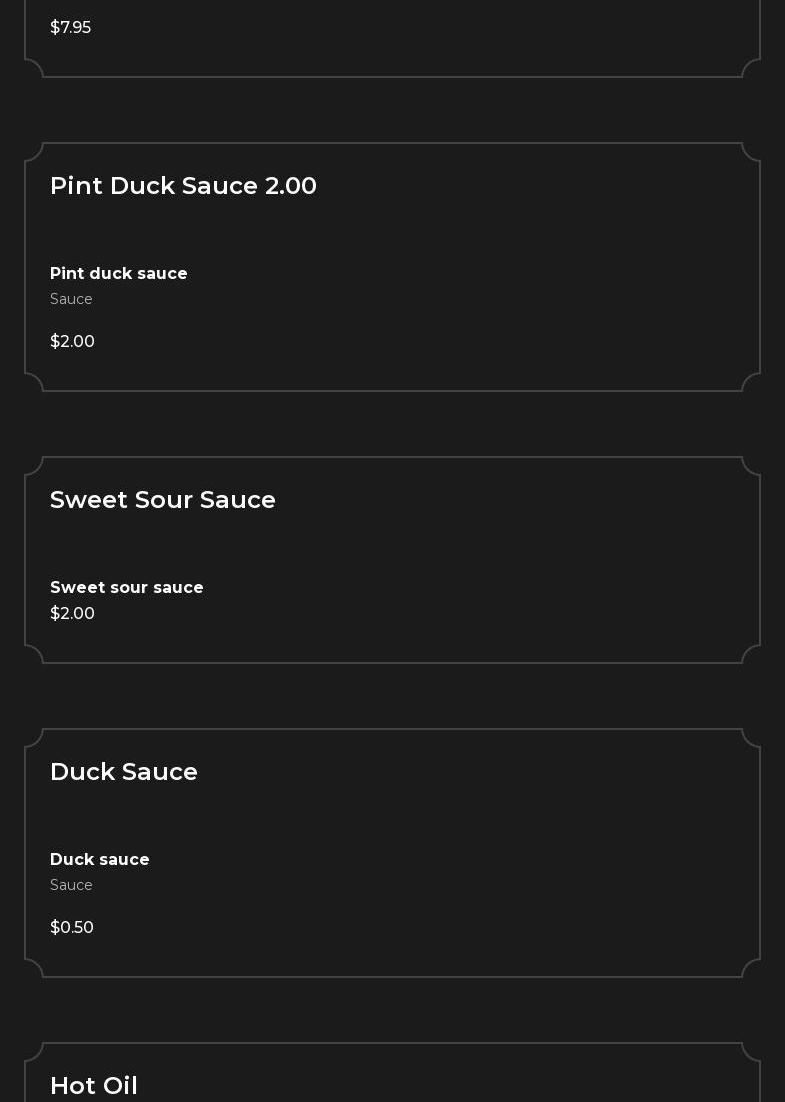
Task: Click empty area of Duck Sauce card
Action: tap(500, 870)
